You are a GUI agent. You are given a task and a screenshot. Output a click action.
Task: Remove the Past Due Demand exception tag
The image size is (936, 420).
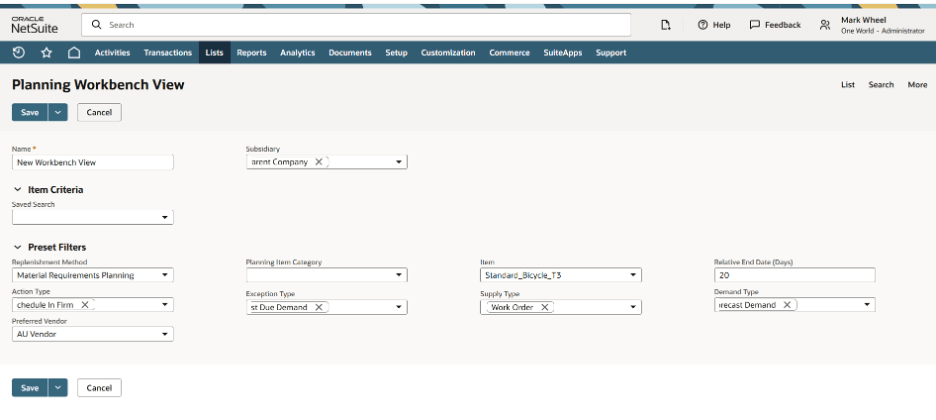coord(319,307)
